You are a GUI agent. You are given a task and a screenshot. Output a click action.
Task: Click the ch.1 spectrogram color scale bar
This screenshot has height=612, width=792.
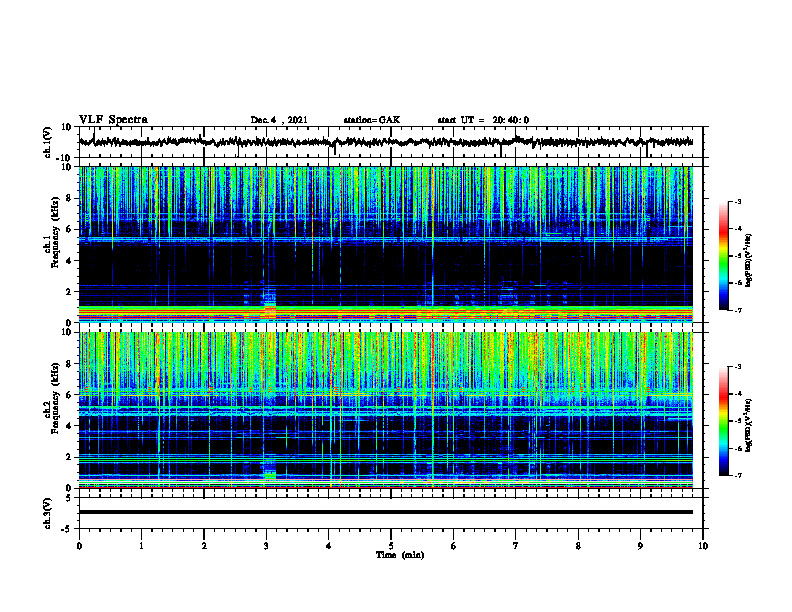(x=724, y=256)
